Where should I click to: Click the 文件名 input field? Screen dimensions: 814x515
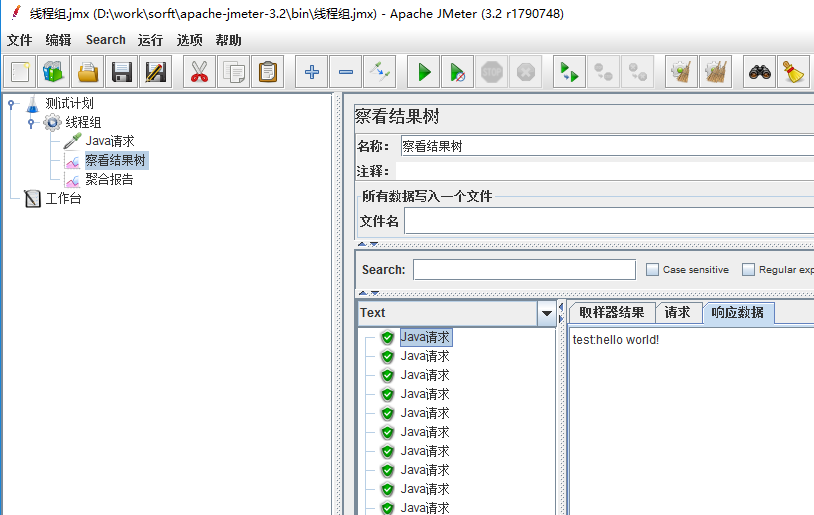point(609,221)
